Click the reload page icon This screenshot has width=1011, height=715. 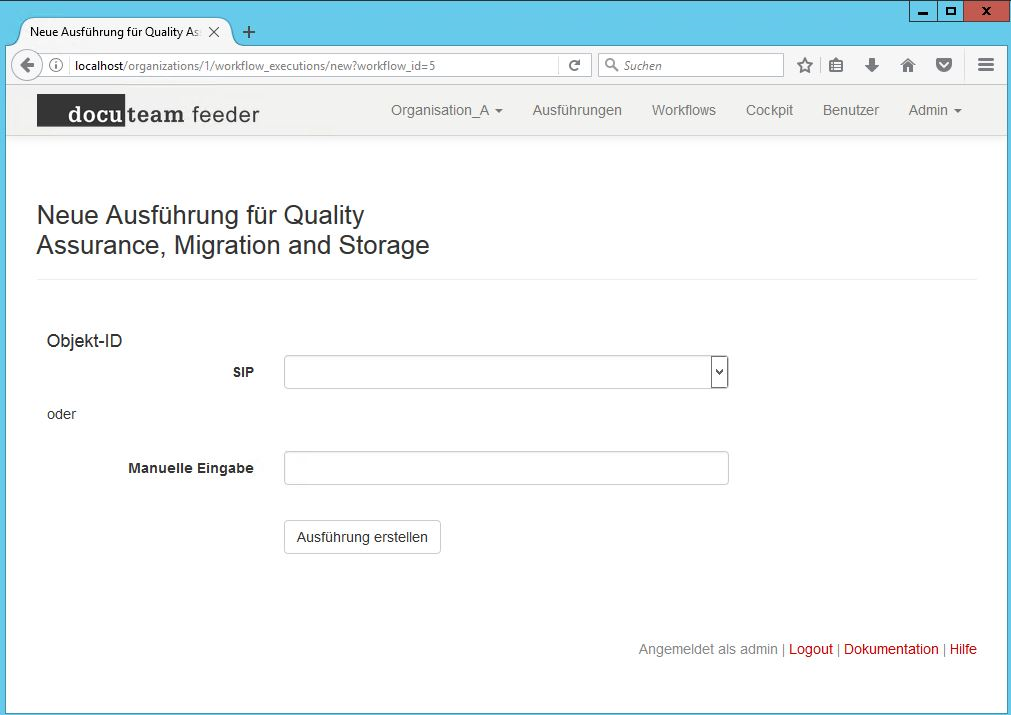tap(574, 65)
